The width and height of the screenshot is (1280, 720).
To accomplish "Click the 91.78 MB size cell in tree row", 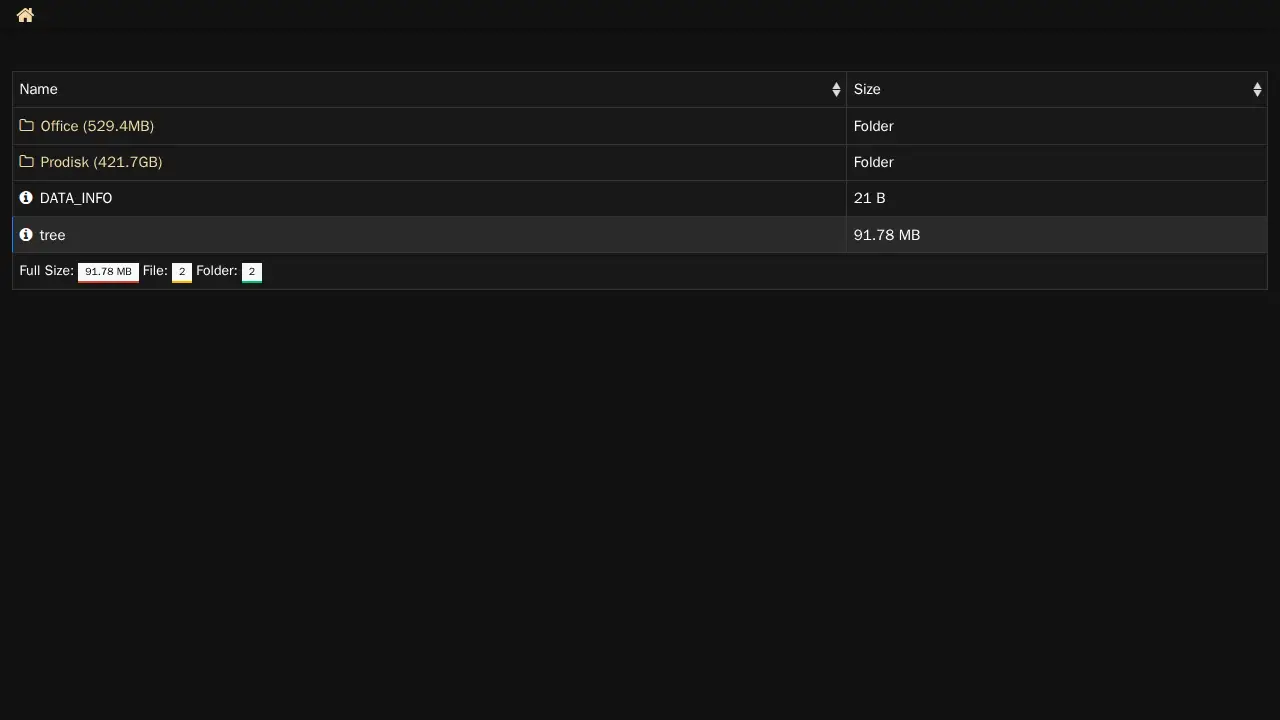I will pyautogui.click(x=886, y=235).
